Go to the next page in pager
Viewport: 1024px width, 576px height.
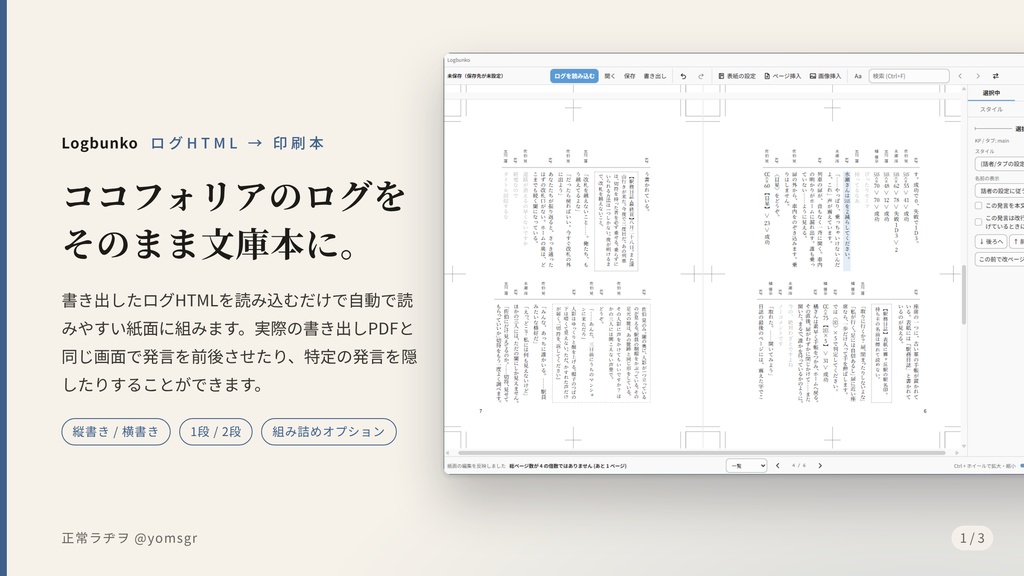point(820,466)
